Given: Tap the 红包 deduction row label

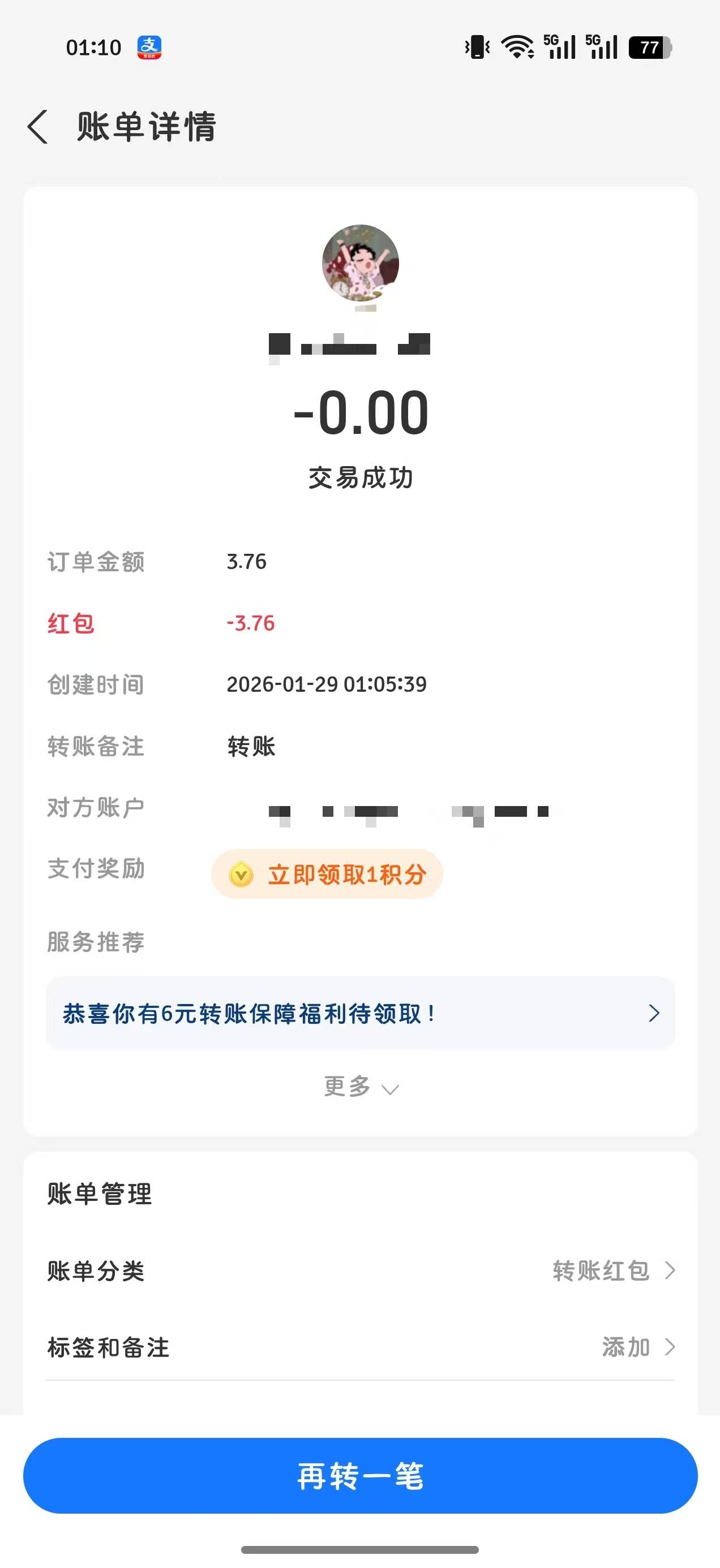Looking at the screenshot, I should pyautogui.click(x=71, y=624).
